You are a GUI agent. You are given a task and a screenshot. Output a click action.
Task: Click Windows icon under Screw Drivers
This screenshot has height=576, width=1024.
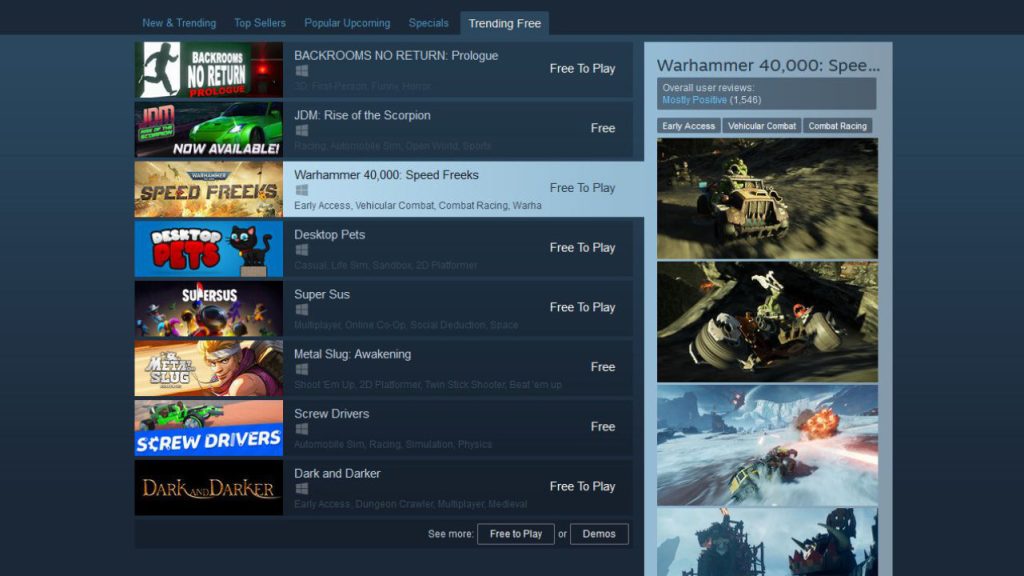(301, 429)
